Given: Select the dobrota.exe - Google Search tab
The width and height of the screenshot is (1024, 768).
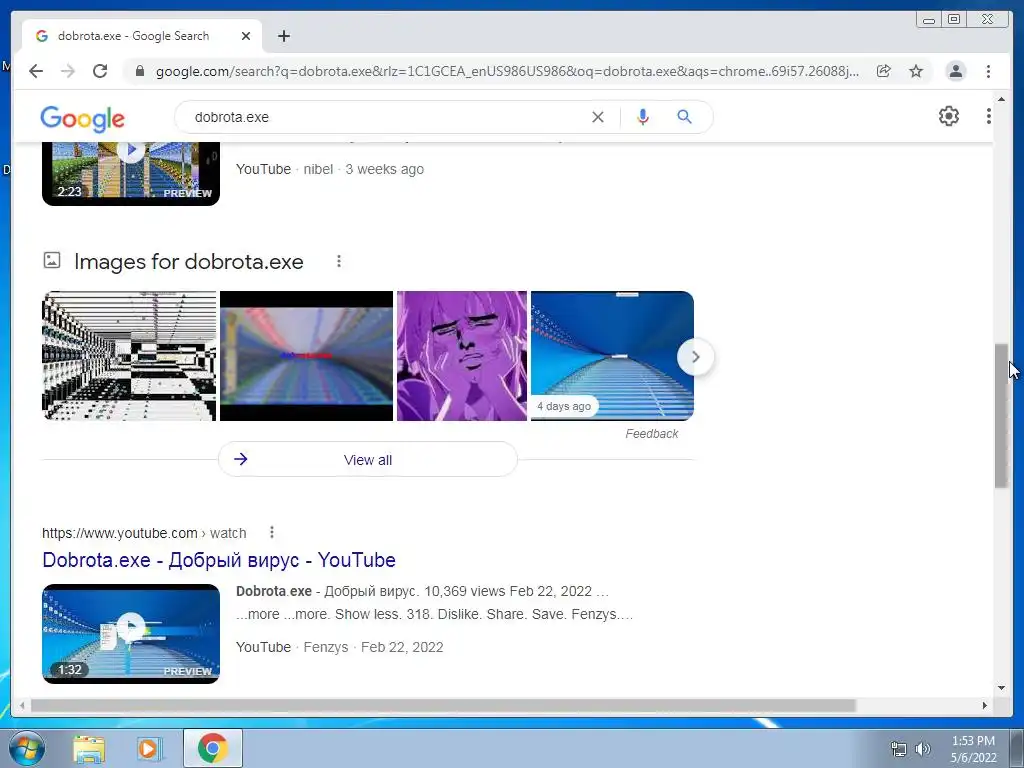Looking at the screenshot, I should click(x=142, y=36).
